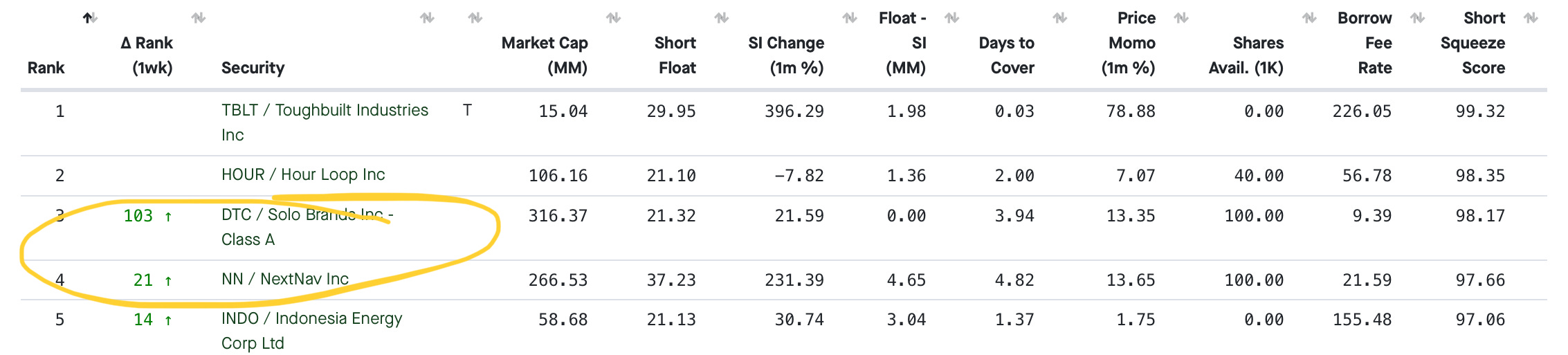Sort by Price Momo column icon
The width and height of the screenshot is (1568, 355).
1181,18
